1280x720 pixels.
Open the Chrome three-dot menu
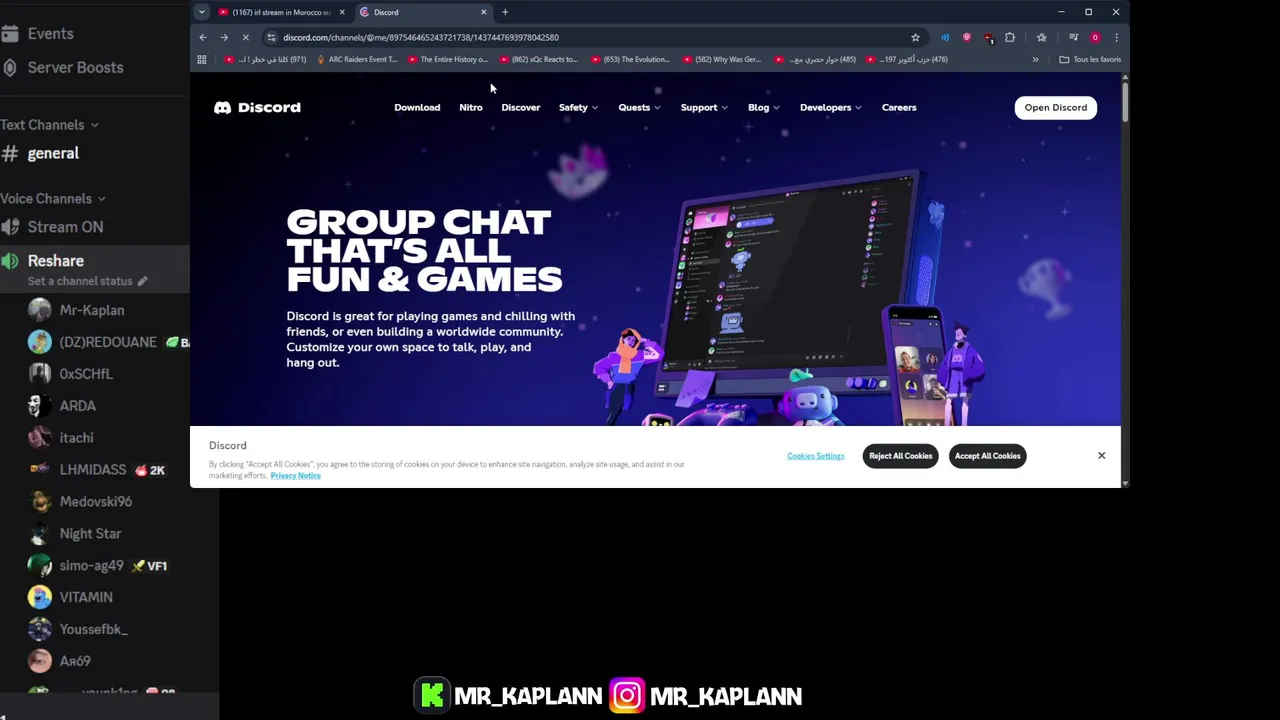(1116, 37)
